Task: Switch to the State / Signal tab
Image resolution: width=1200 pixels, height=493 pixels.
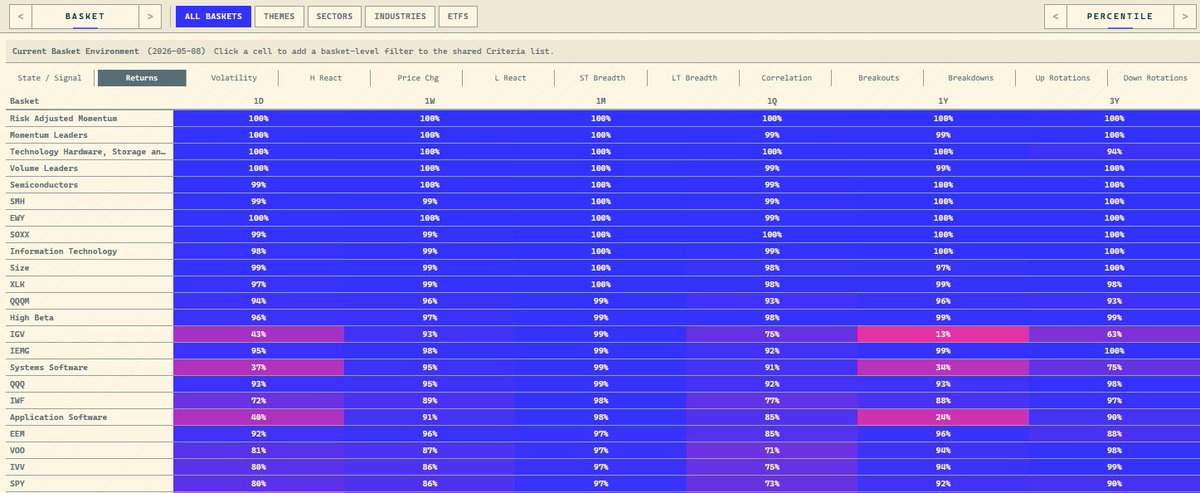Action: click(x=50, y=78)
